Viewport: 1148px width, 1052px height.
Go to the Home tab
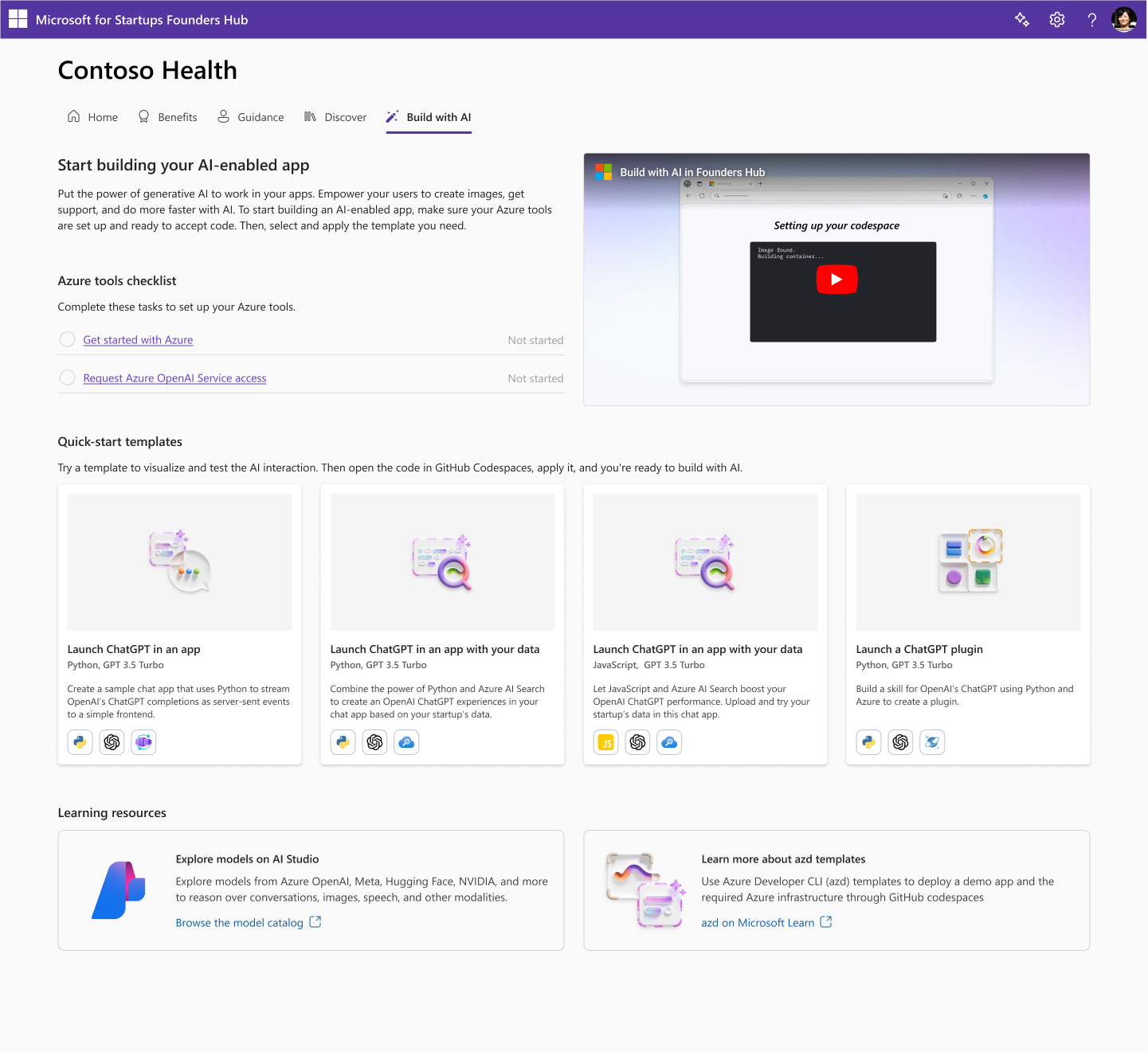tap(92, 117)
